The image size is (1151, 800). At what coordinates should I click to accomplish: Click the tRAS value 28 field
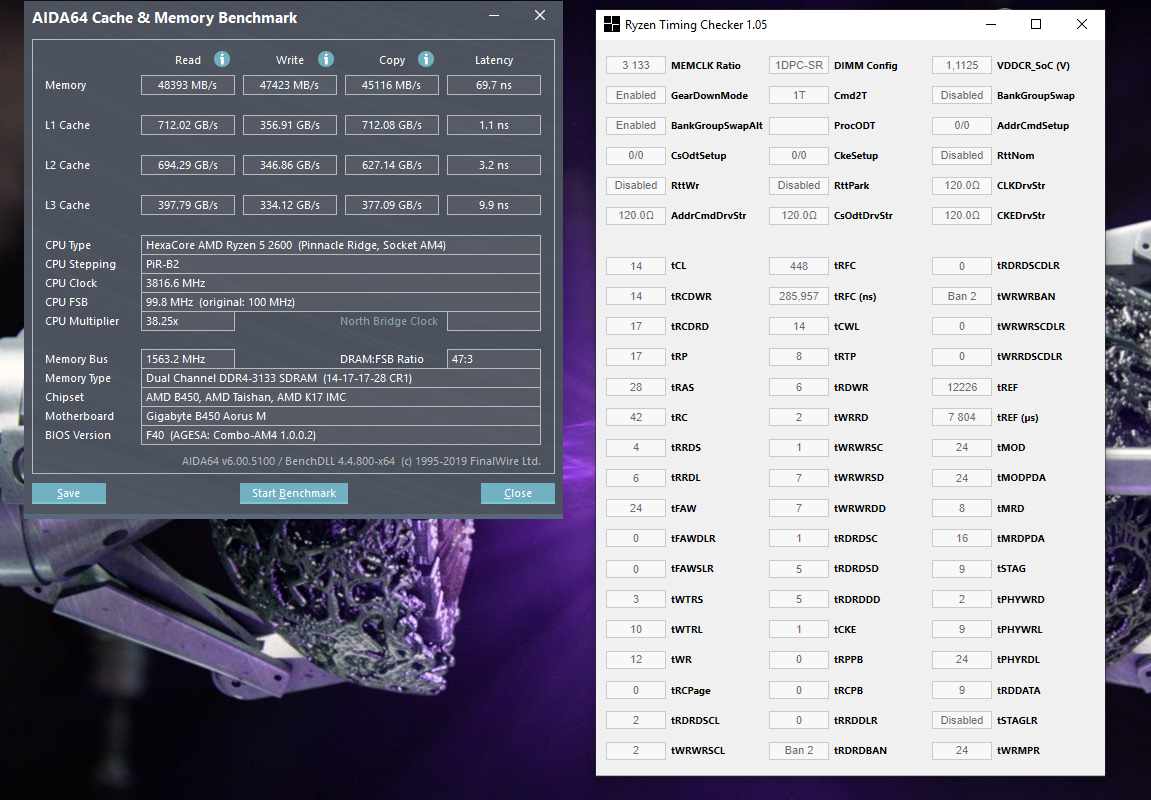[x=636, y=388]
